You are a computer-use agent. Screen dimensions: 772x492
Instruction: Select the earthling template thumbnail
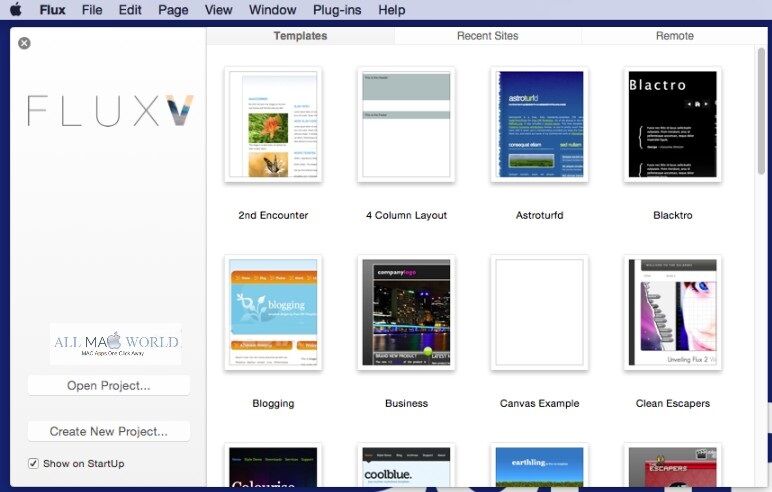540,465
